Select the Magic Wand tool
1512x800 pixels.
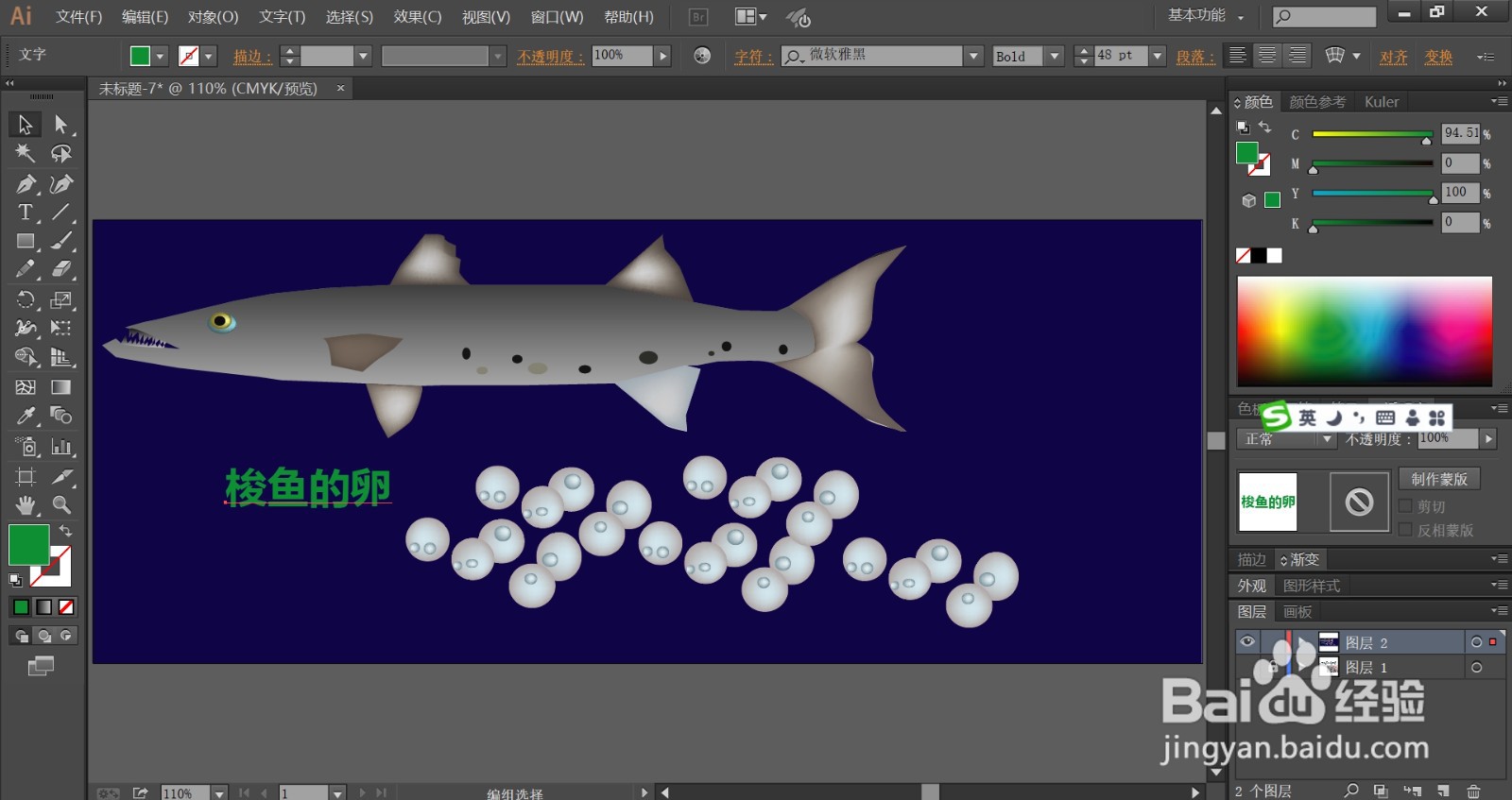tap(26, 153)
